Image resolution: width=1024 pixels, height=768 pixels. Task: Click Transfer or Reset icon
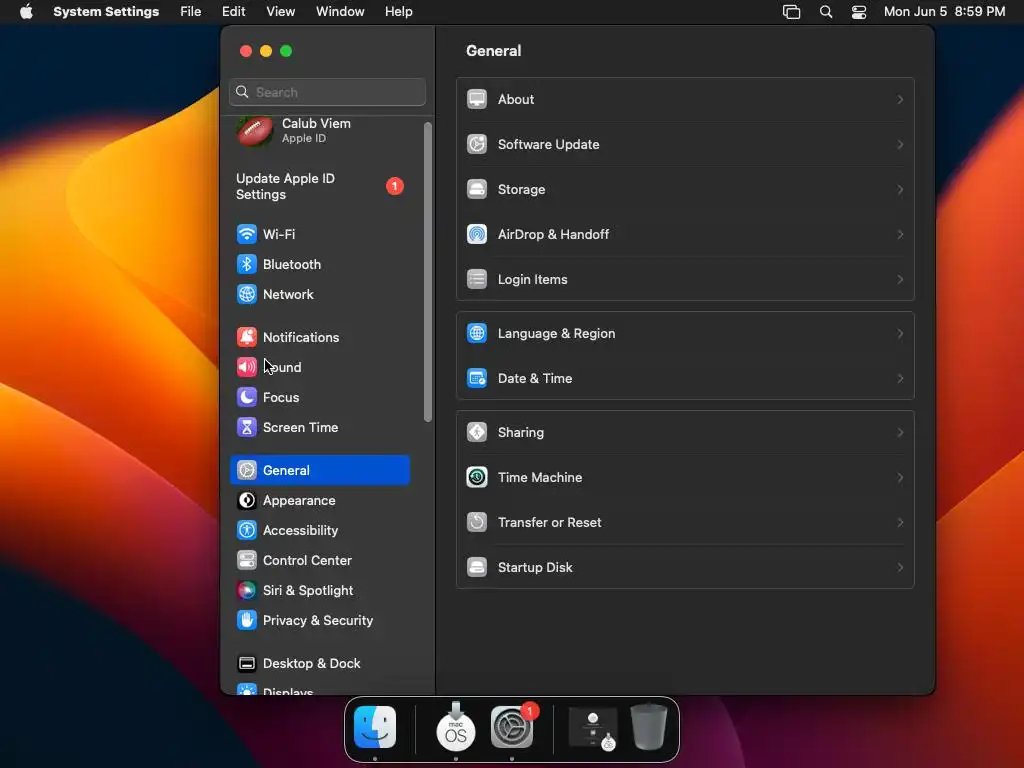pyautogui.click(x=477, y=522)
